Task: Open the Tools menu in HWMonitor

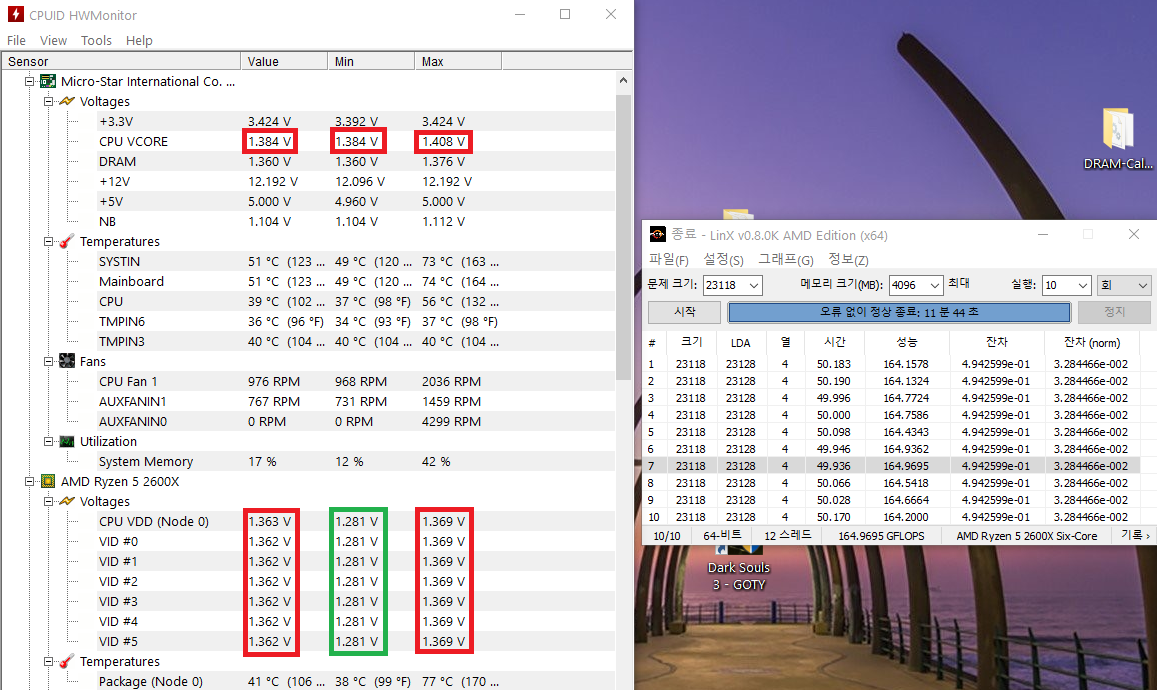Action: 97,41
